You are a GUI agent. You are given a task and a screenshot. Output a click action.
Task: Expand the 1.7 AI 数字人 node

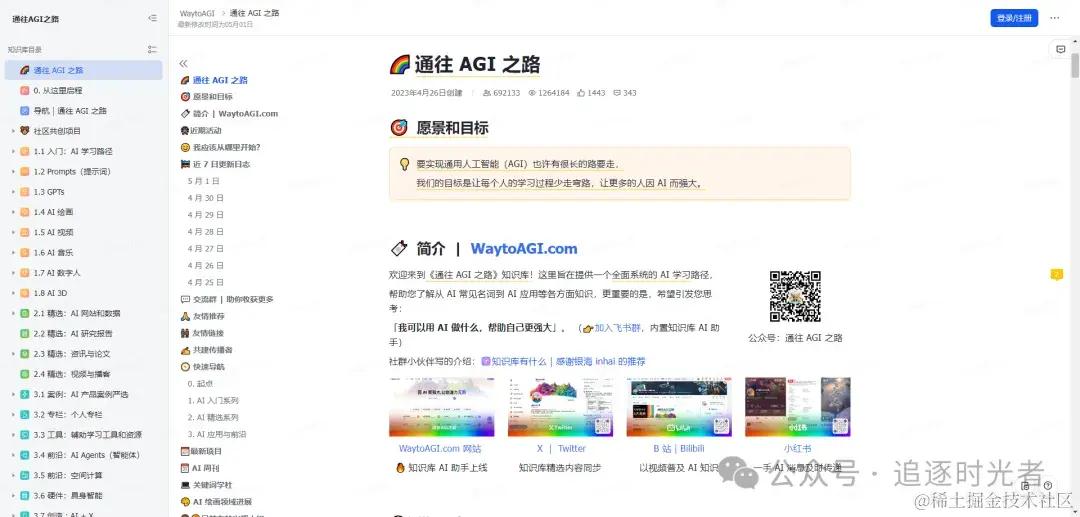(x=13, y=273)
